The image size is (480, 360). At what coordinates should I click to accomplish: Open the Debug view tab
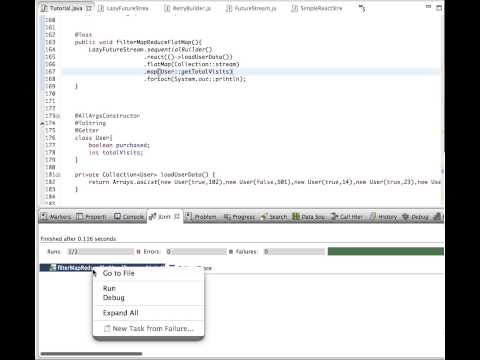[415, 217]
